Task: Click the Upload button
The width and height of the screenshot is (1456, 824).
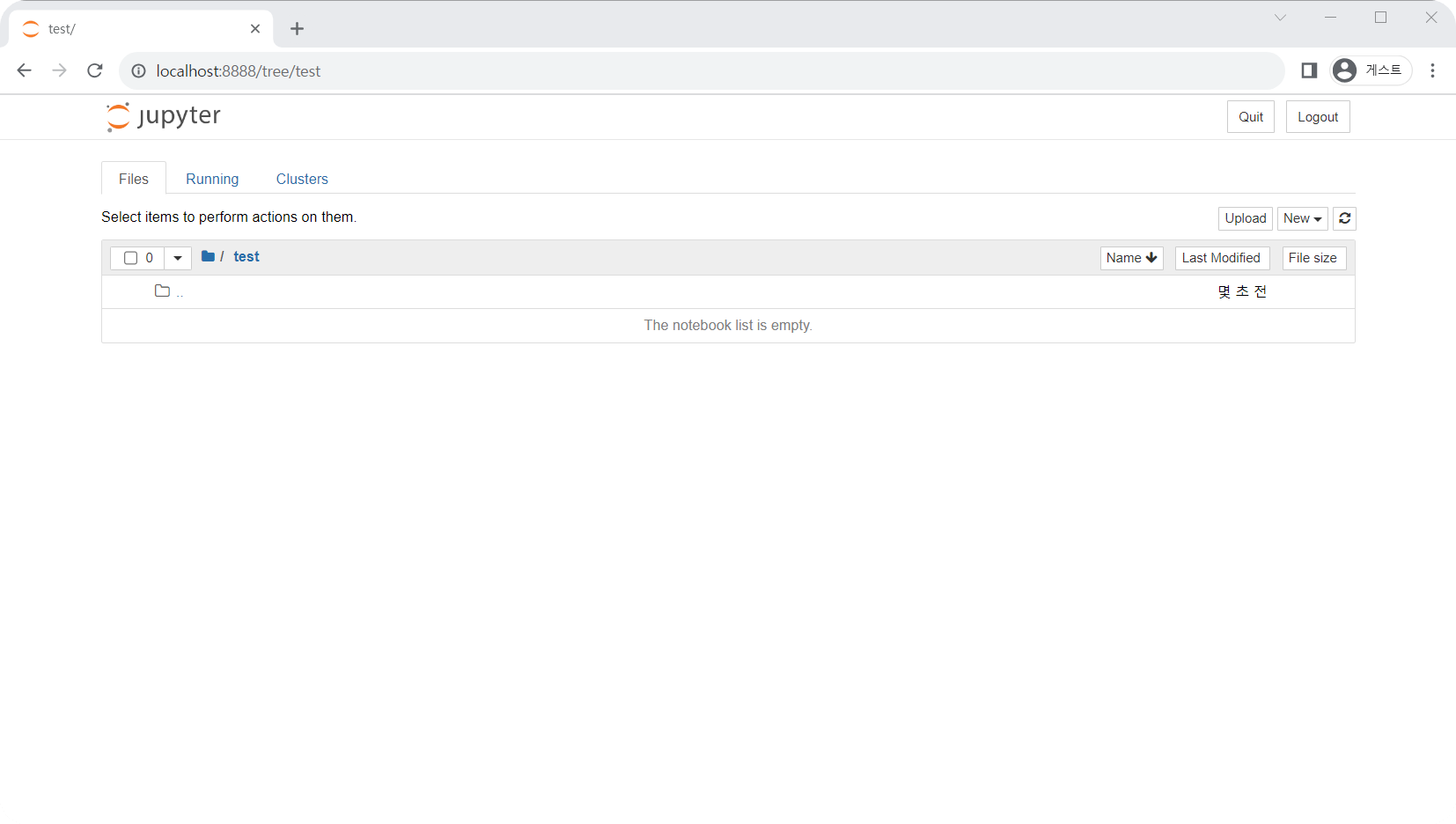Action: tap(1245, 218)
